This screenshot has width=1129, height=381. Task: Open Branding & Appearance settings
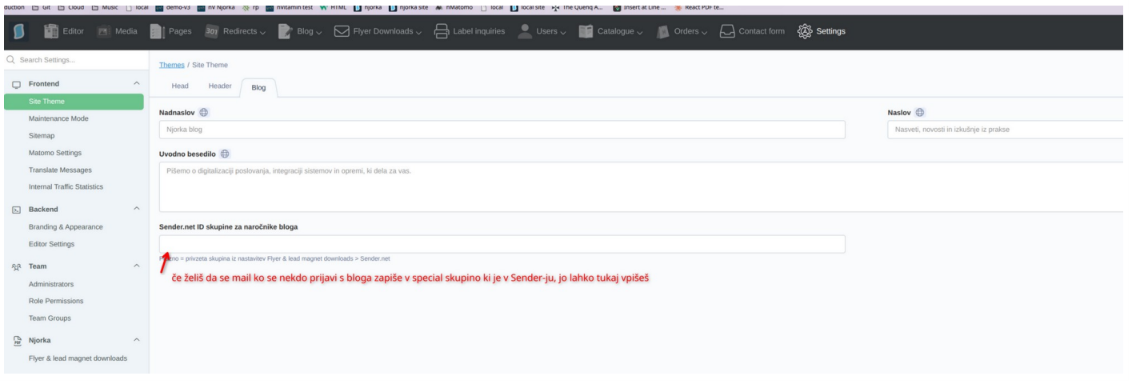66,227
